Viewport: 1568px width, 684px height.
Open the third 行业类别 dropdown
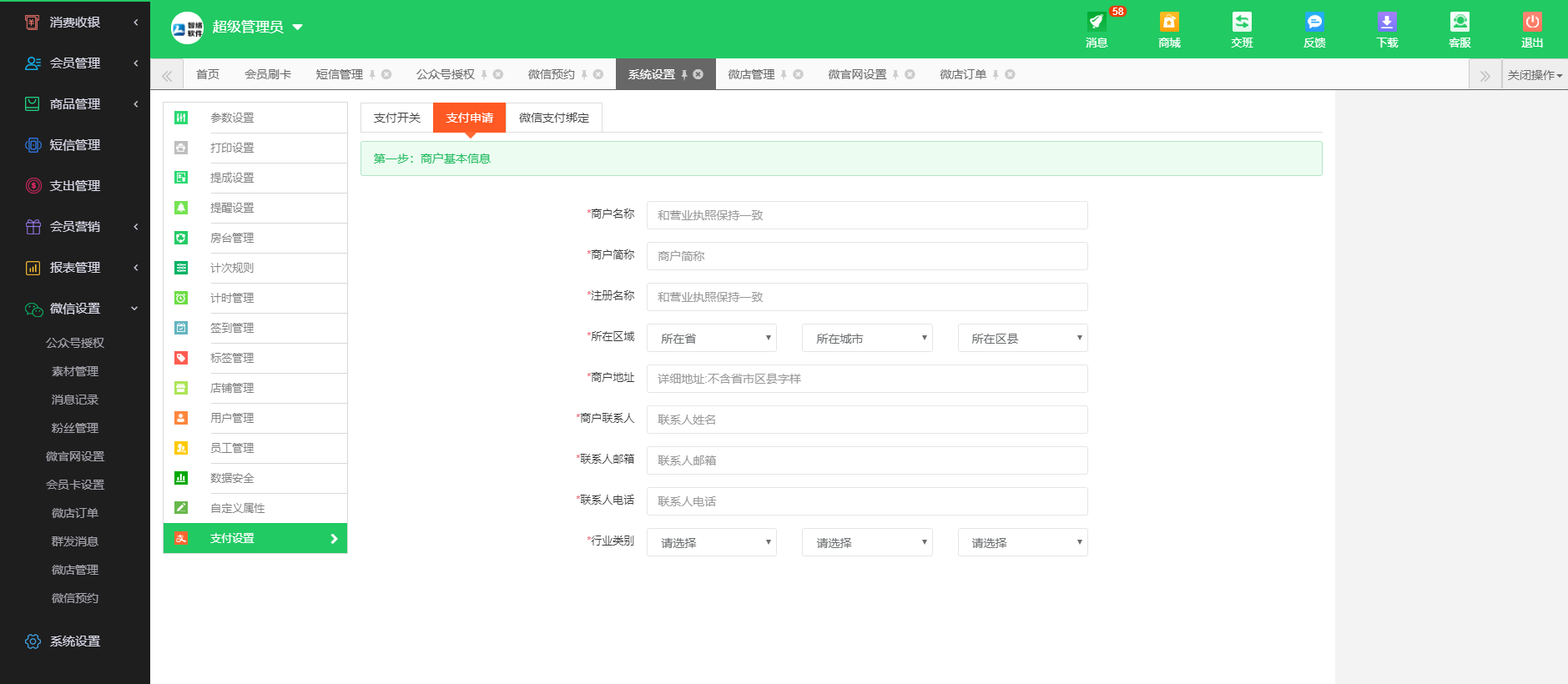coord(1022,542)
